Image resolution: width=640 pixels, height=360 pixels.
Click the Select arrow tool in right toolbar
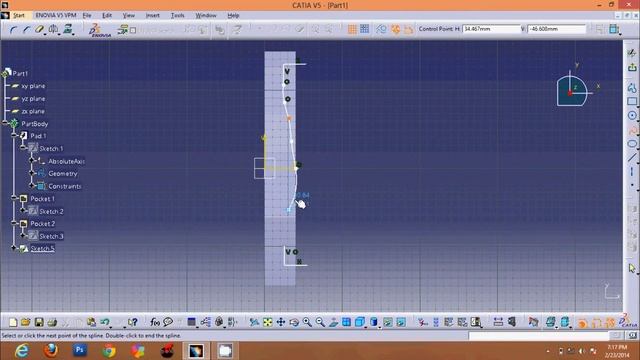pos(632,268)
